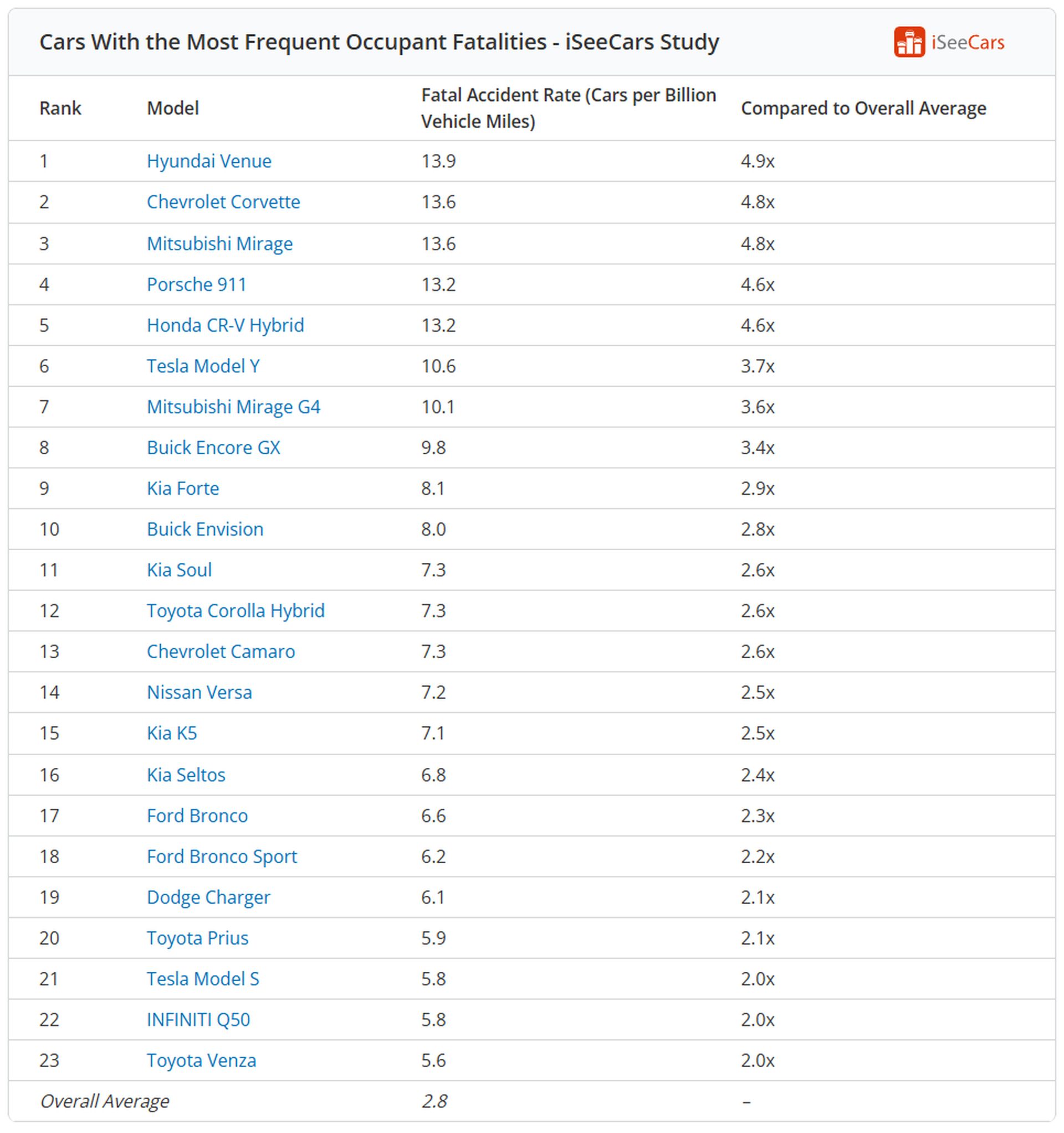Click the Tesla Model Y link
This screenshot has width=1064, height=1133.
(x=203, y=366)
